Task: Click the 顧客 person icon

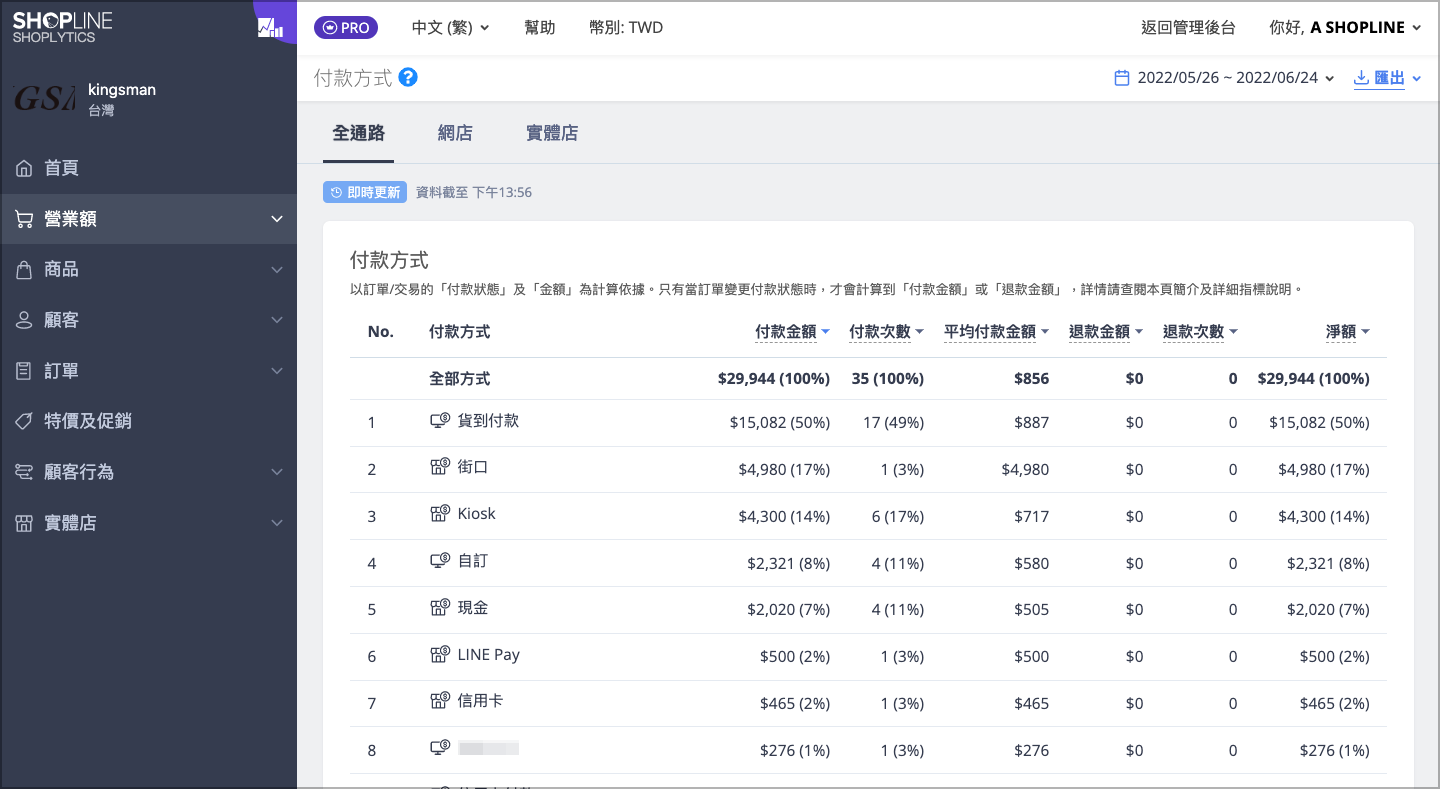Action: point(24,320)
